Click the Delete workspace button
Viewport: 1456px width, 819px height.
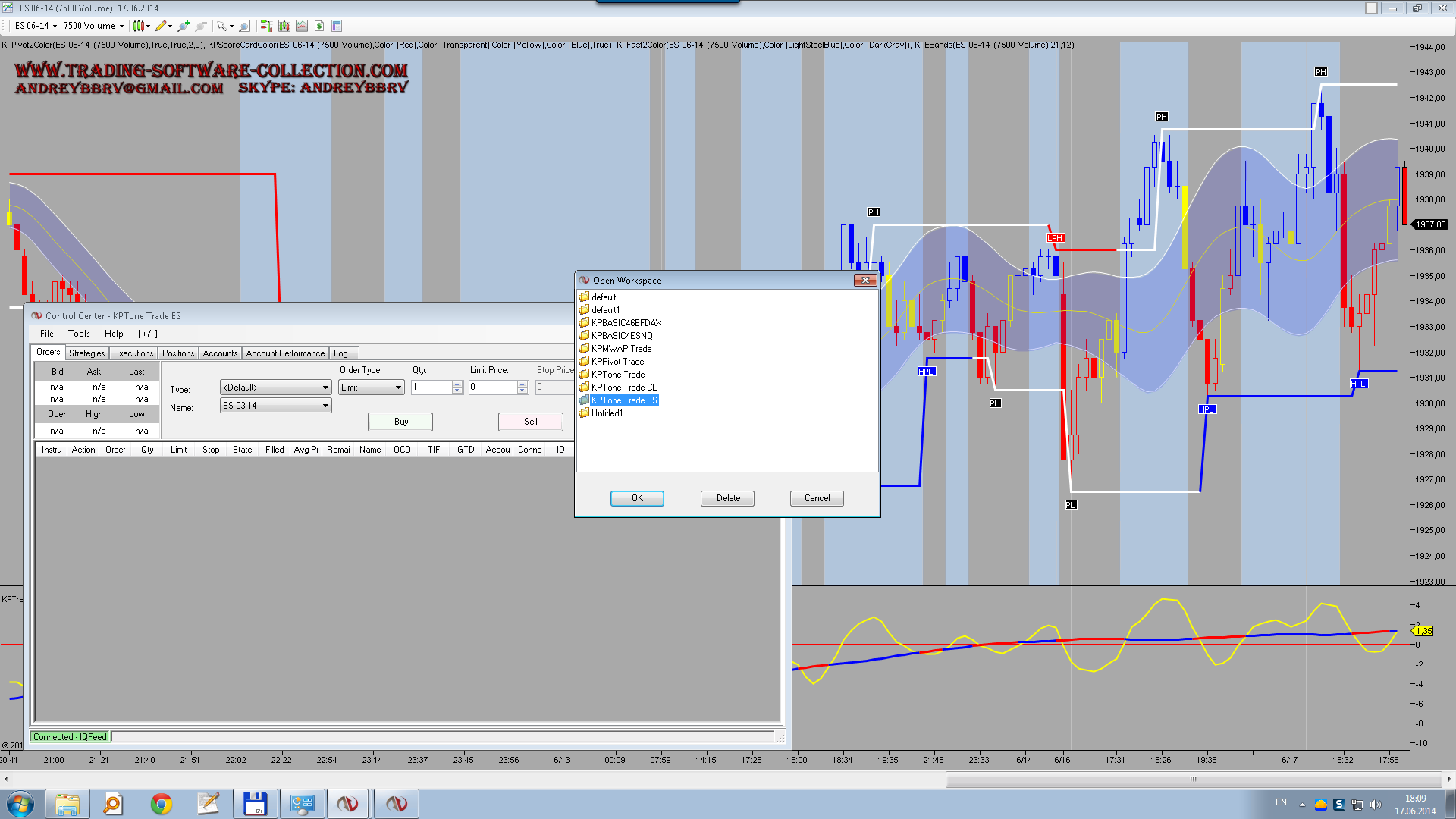(728, 498)
